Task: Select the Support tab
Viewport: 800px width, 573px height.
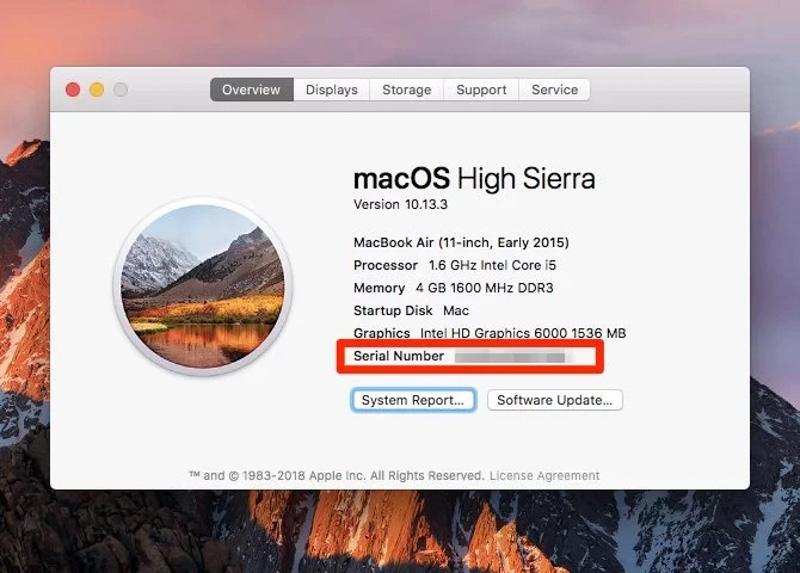Action: (481, 90)
